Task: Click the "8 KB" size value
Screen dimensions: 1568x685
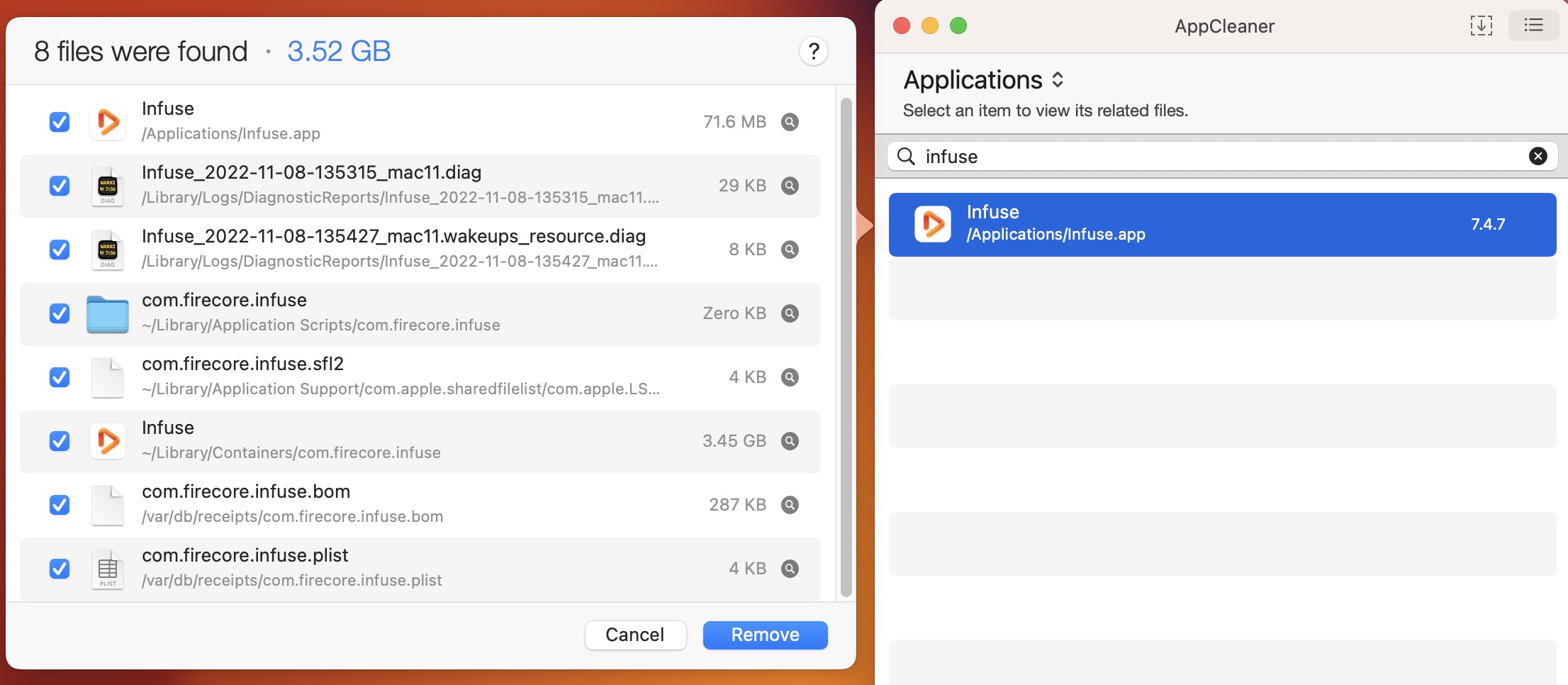Action: (748, 250)
